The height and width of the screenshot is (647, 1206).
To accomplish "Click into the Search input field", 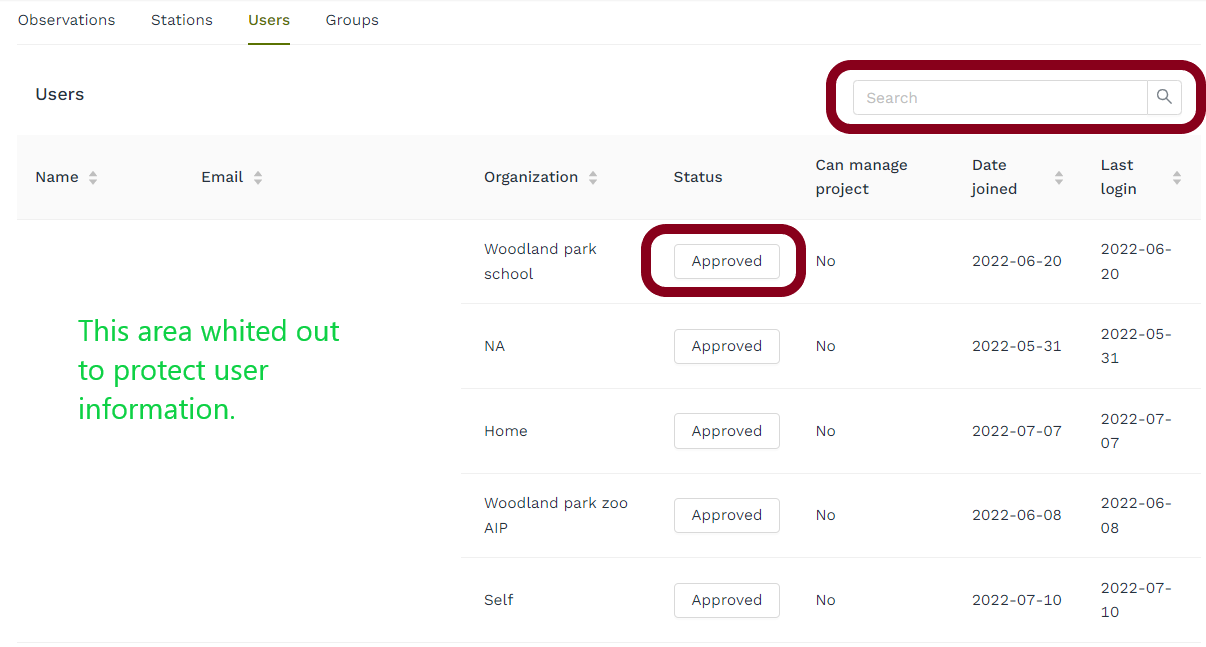I will click(x=1000, y=98).
